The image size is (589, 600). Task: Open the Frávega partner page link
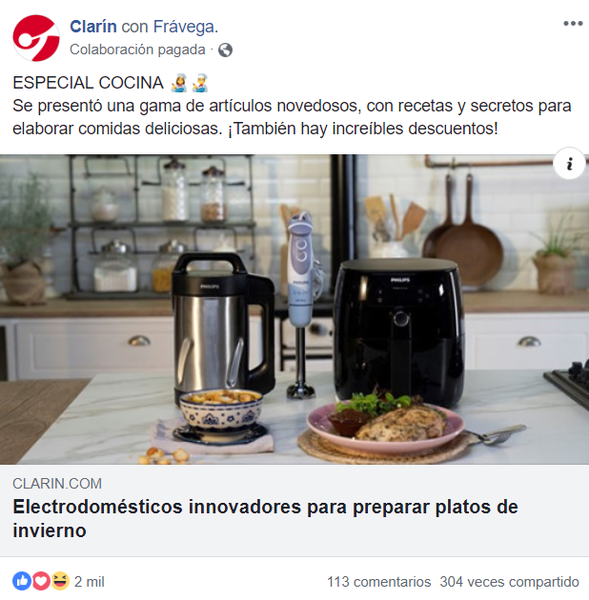pos(185,27)
